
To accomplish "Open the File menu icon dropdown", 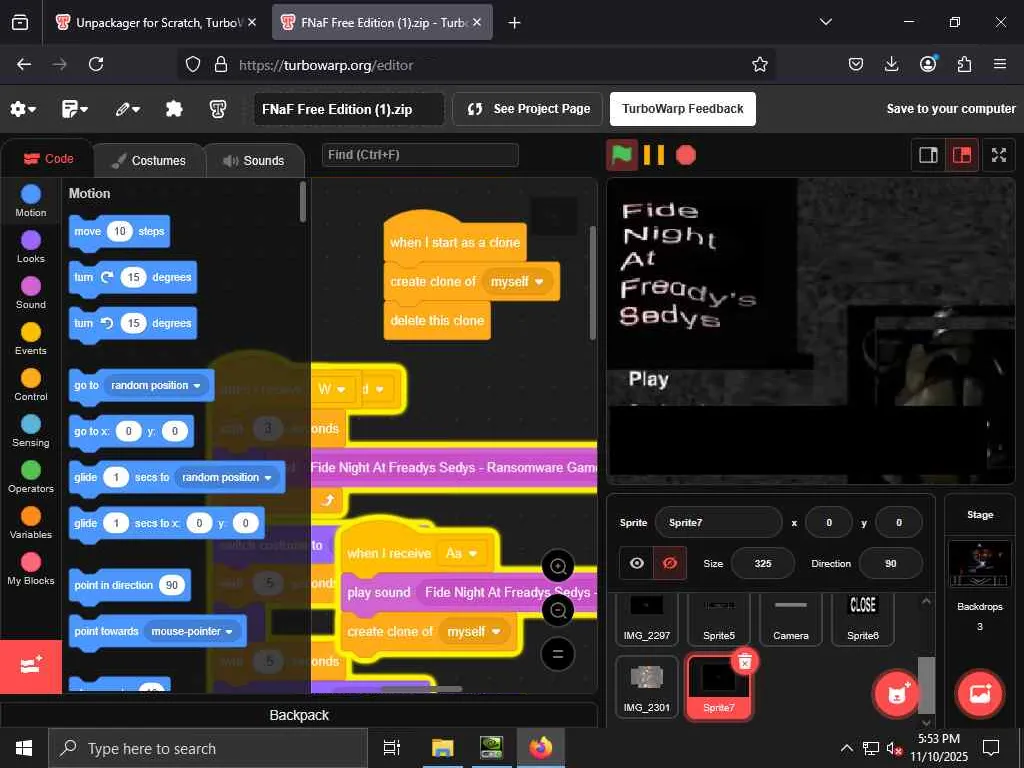I will pyautogui.click(x=74, y=109).
